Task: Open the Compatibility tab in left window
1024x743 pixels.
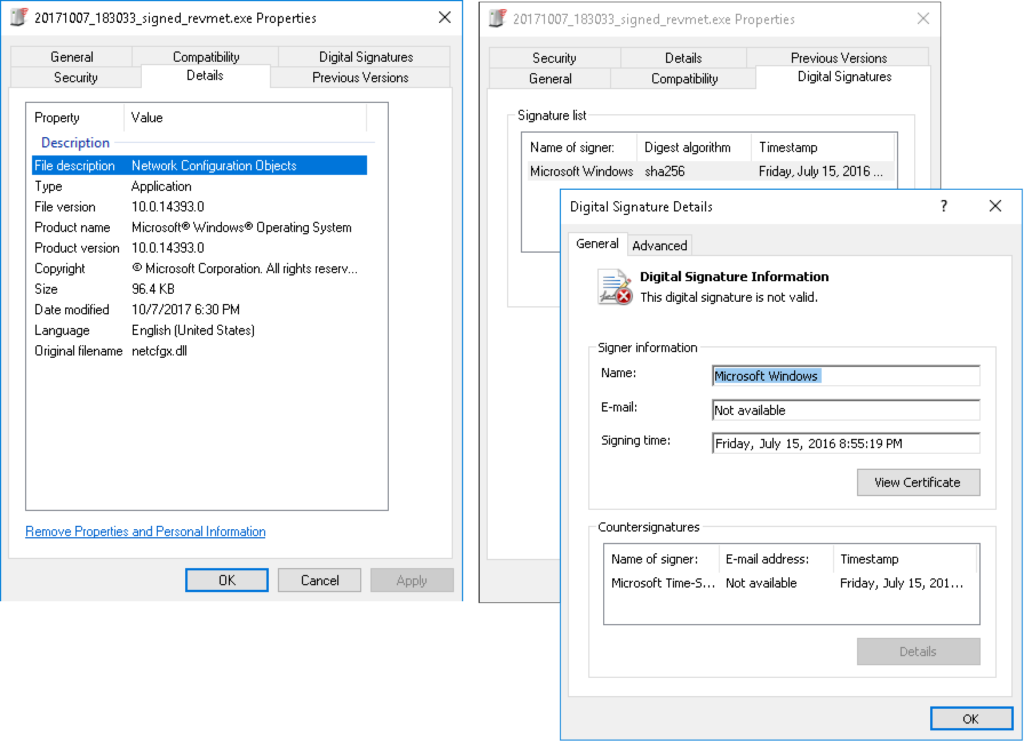Action: pyautogui.click(x=206, y=57)
